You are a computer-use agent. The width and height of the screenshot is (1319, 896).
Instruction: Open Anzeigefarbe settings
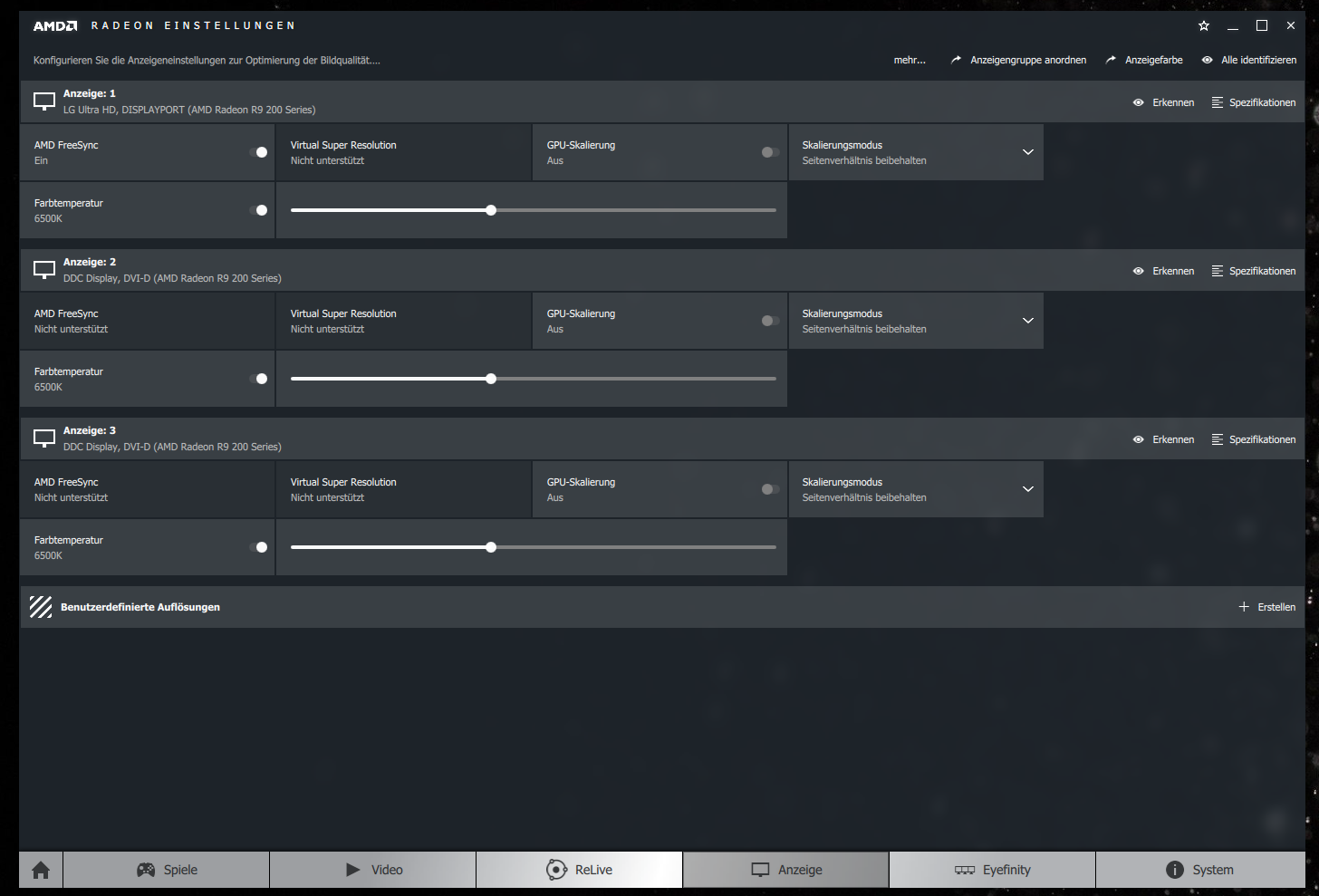1154,60
